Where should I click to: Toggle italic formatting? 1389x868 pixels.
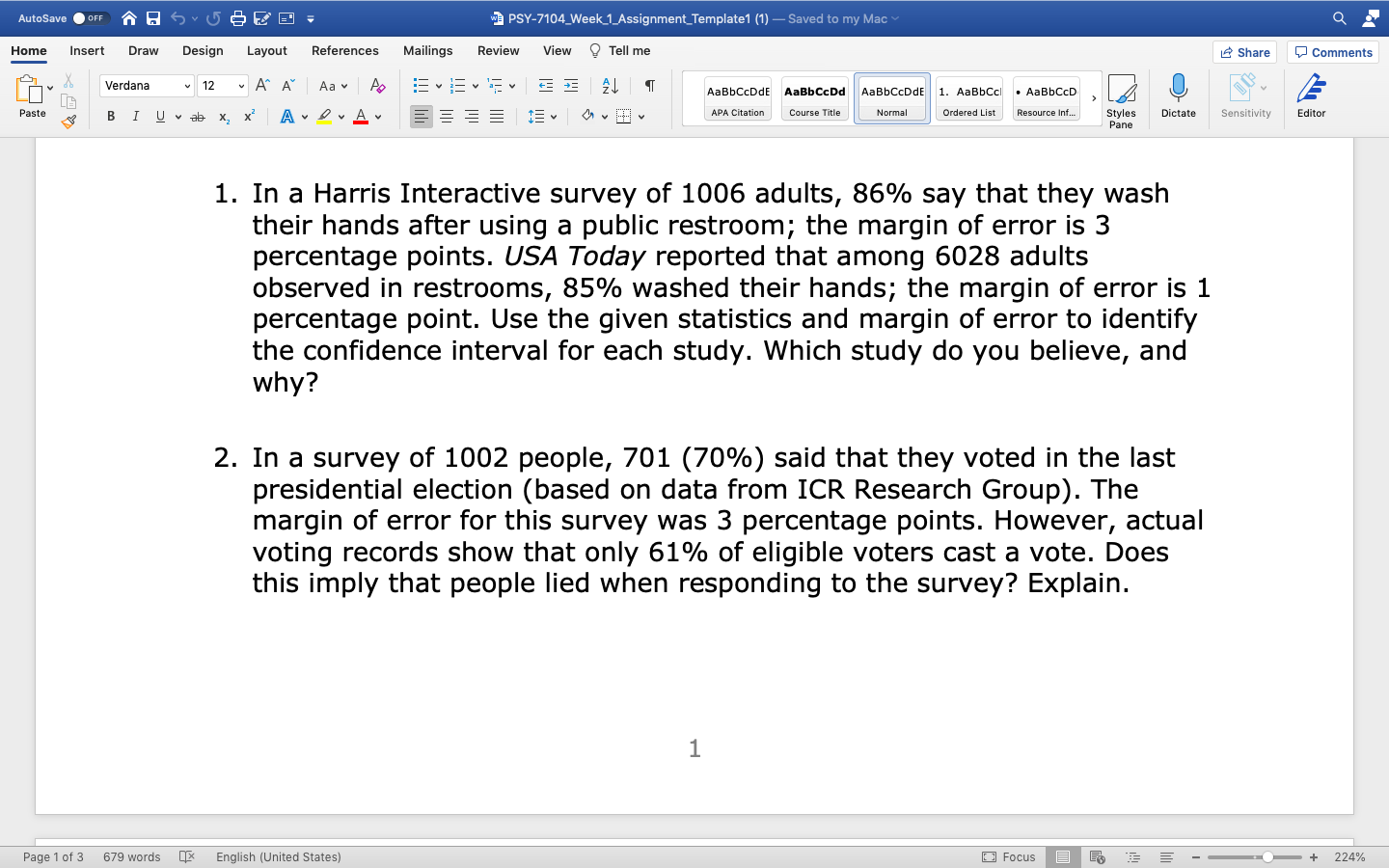click(x=135, y=117)
